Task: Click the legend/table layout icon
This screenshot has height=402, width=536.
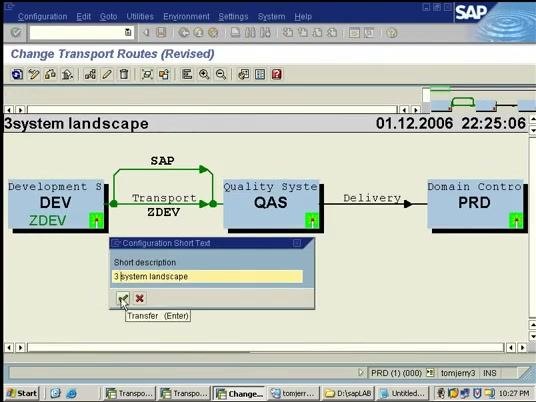Action: point(260,74)
